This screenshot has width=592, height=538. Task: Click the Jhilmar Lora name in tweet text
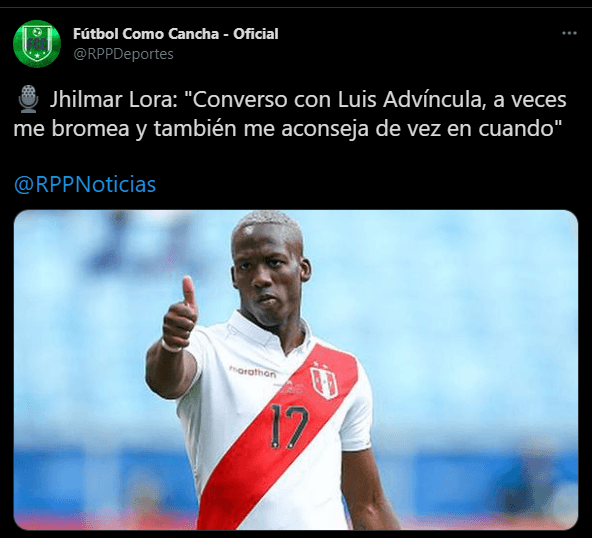(114, 100)
